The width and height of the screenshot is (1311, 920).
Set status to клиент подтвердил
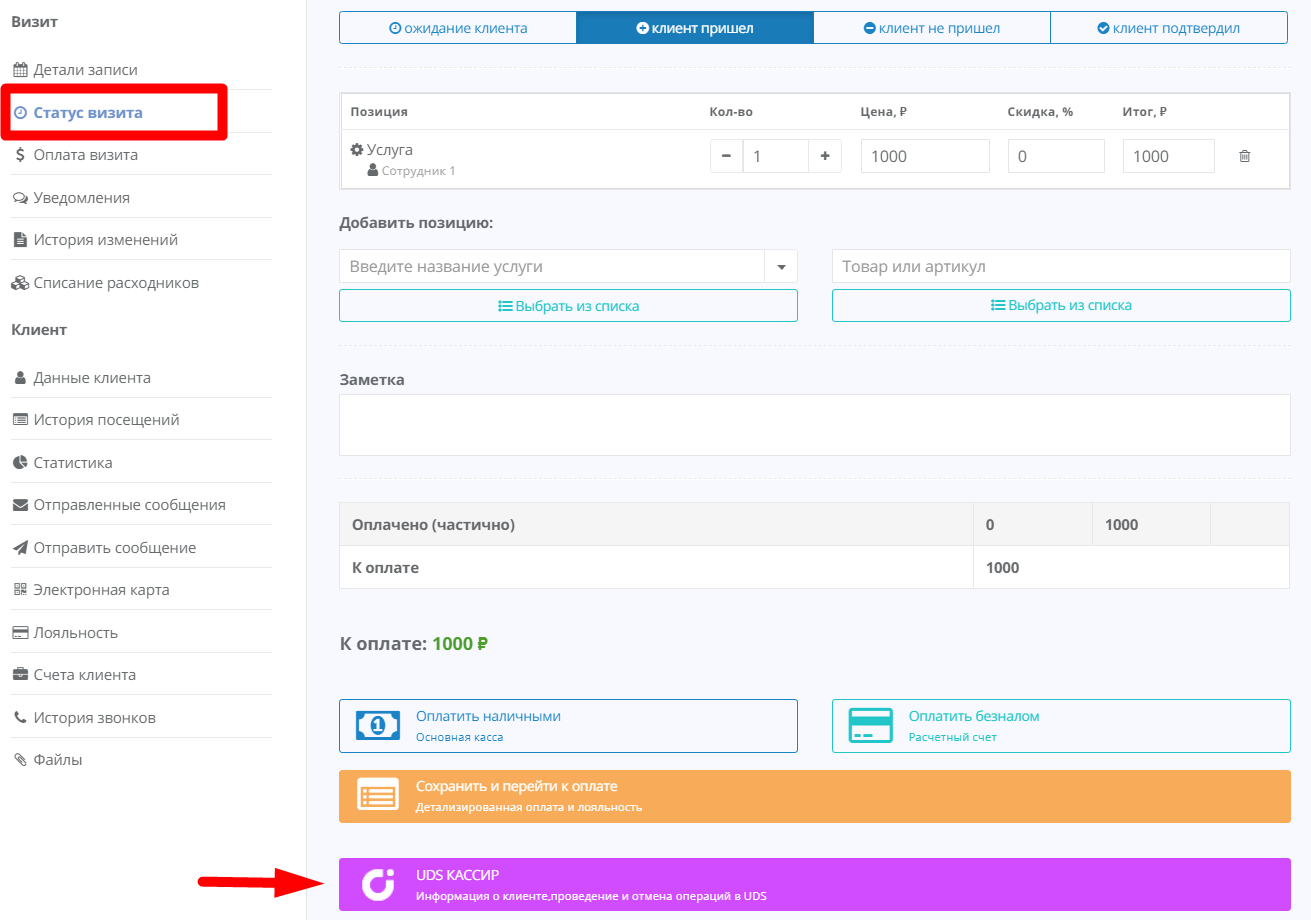point(1169,28)
